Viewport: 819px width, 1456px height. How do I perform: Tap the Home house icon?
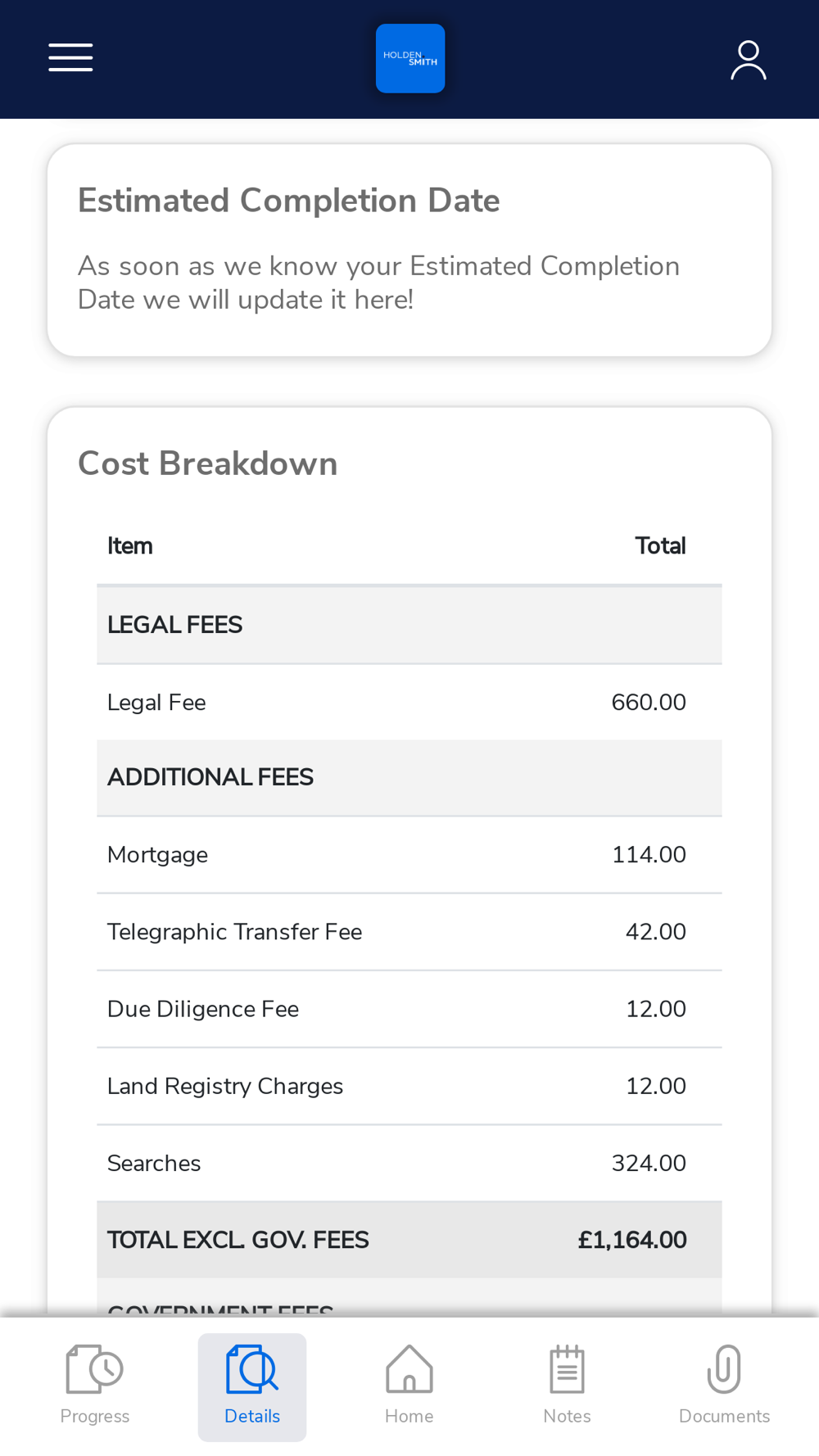click(409, 1369)
